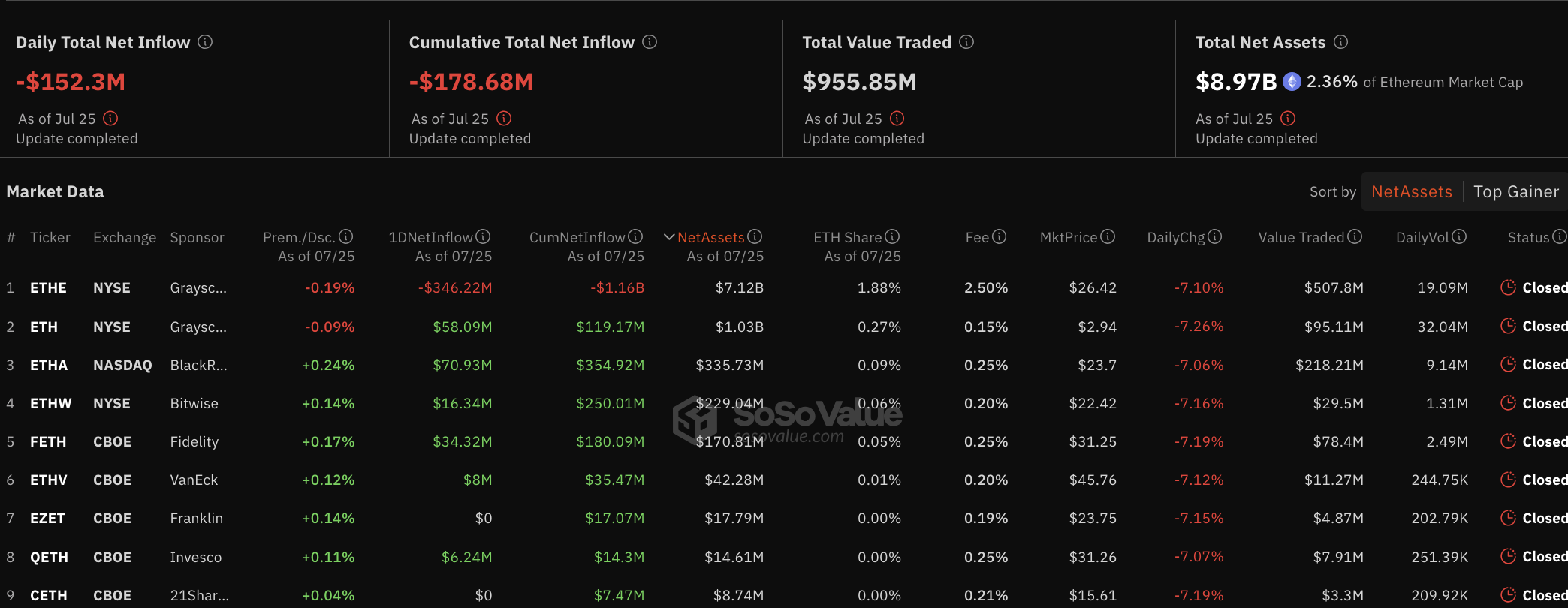Click the closed-market clock icon in QETH row
The image size is (1568, 608).
click(1508, 556)
